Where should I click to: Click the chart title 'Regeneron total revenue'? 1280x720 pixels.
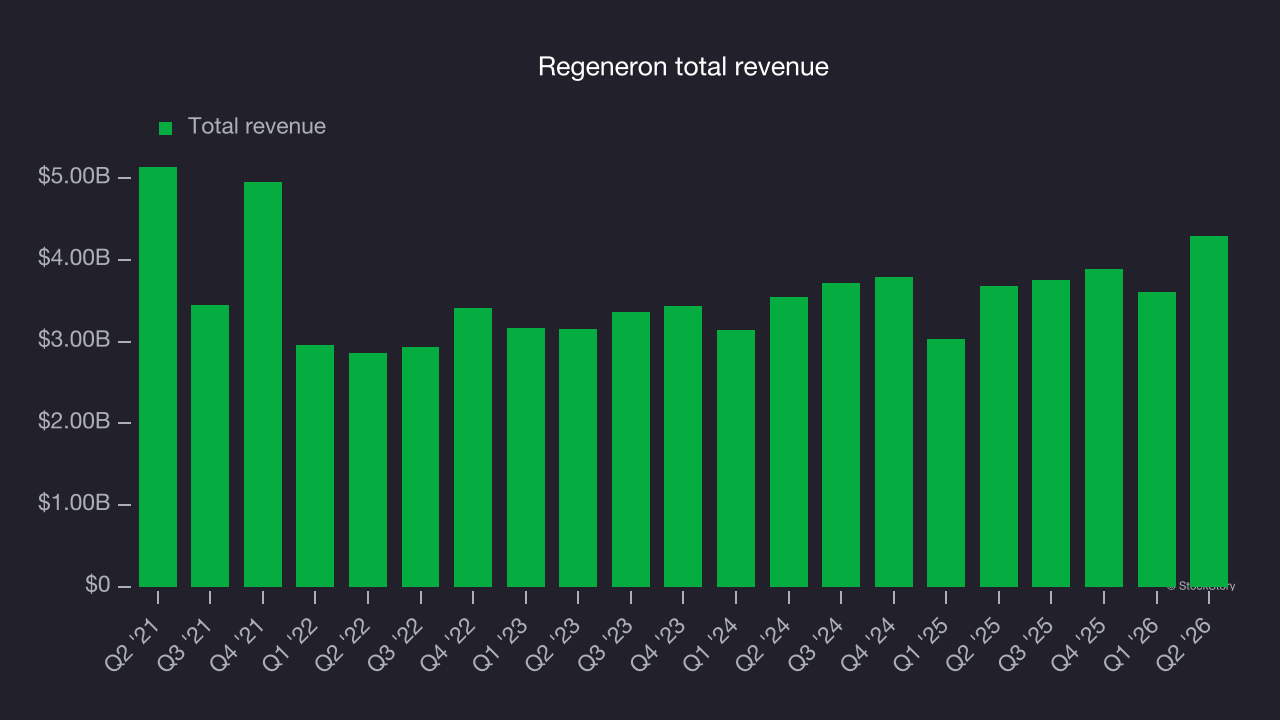point(683,67)
